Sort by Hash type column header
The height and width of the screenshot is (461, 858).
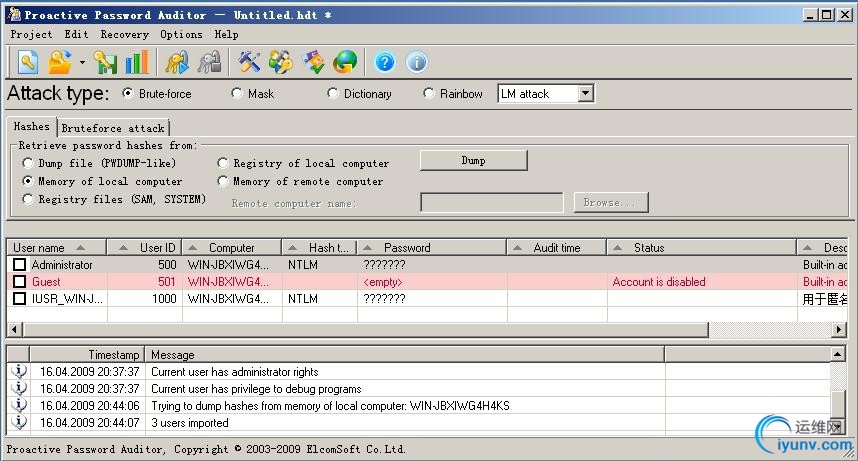click(x=320, y=247)
